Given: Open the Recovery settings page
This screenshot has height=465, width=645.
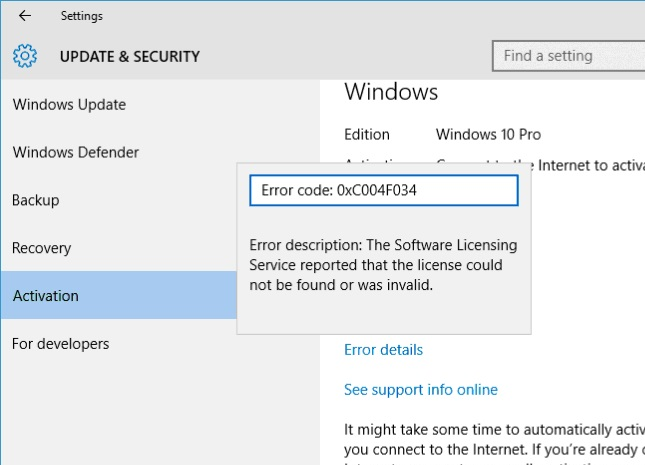Looking at the screenshot, I should 41,248.
